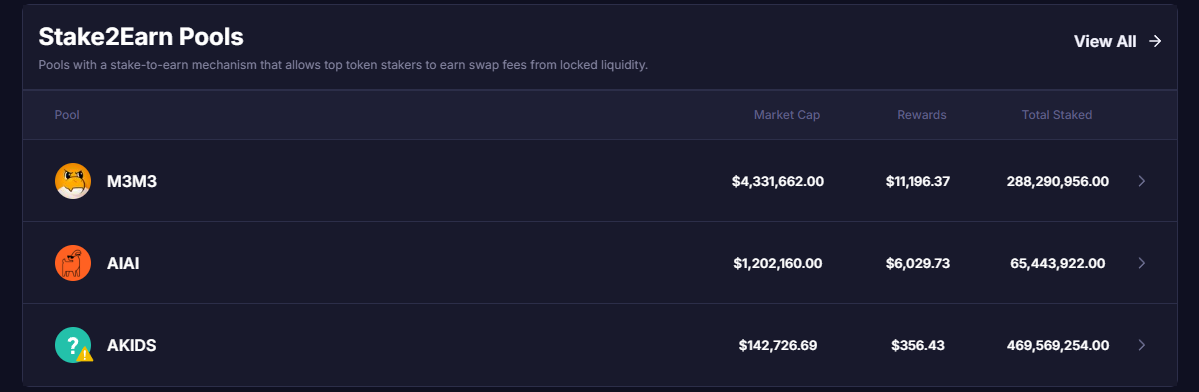Viewport: 1199px width, 392px height.
Task: Select the AKIDS pool name
Action: (132, 345)
